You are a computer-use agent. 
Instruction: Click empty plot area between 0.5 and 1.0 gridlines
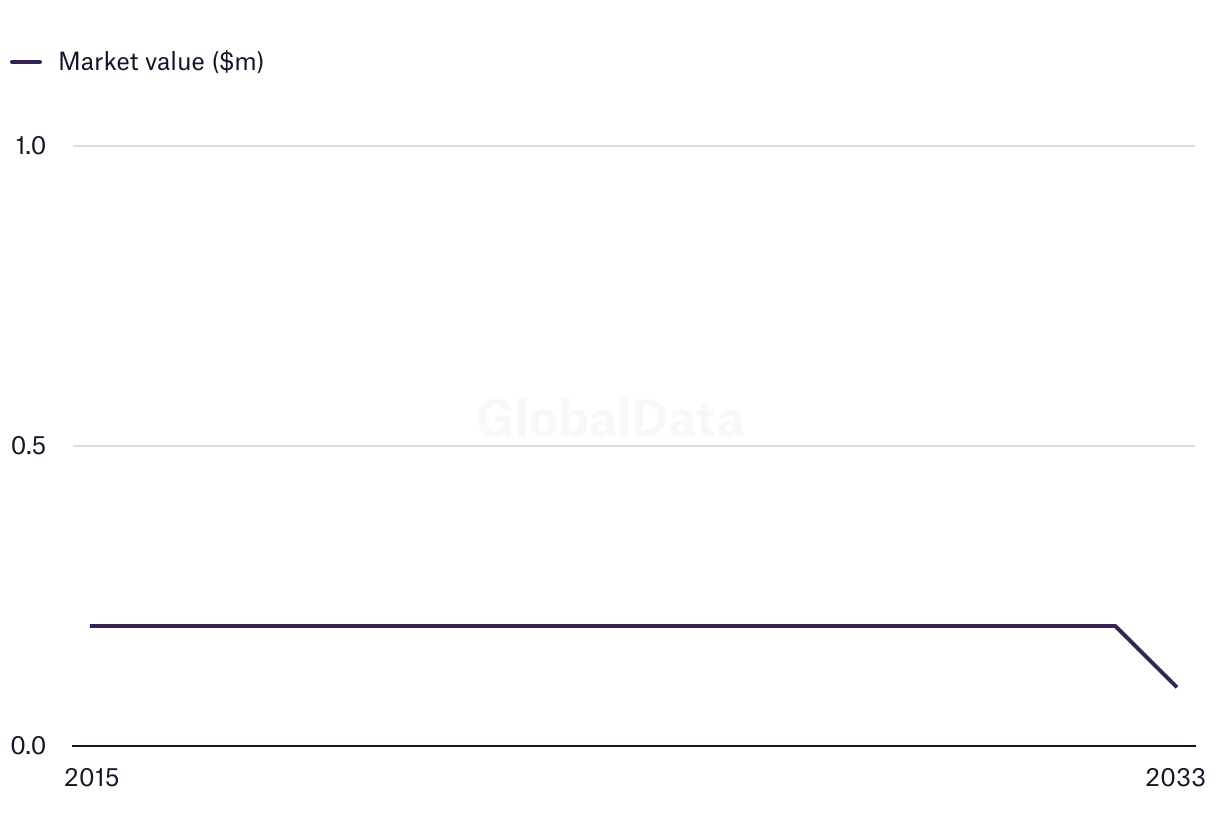click(634, 296)
